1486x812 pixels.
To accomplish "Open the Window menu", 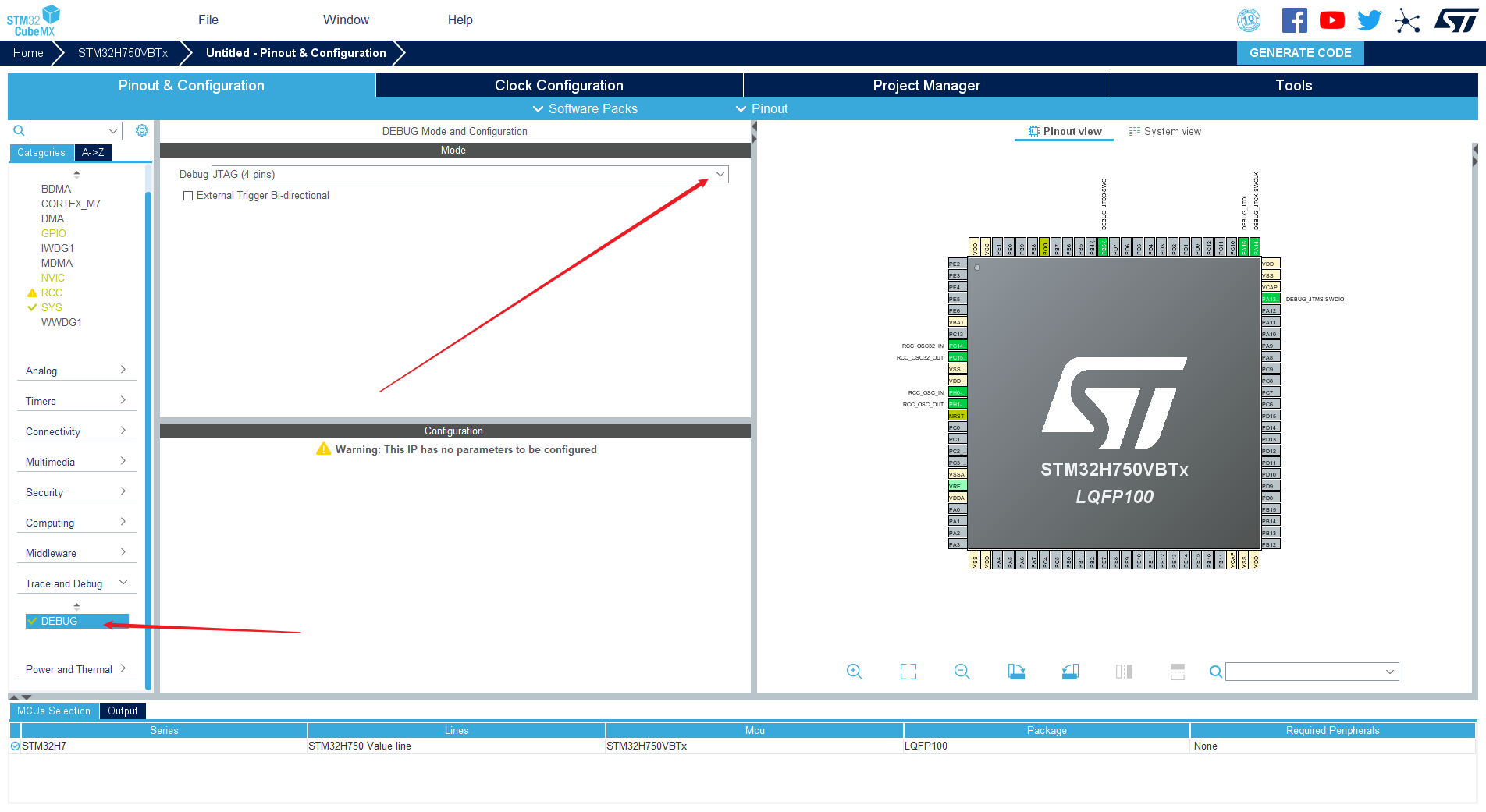I will click(x=346, y=20).
